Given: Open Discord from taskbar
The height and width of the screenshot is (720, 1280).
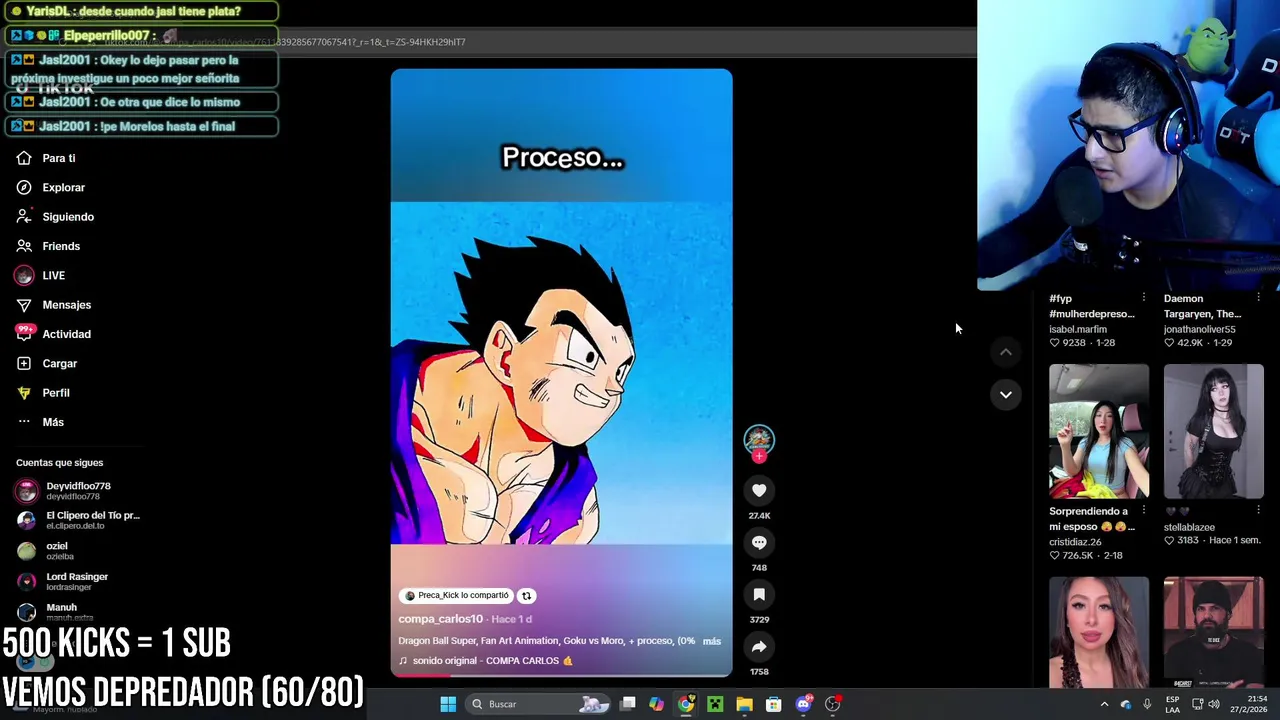Looking at the screenshot, I should 803,704.
